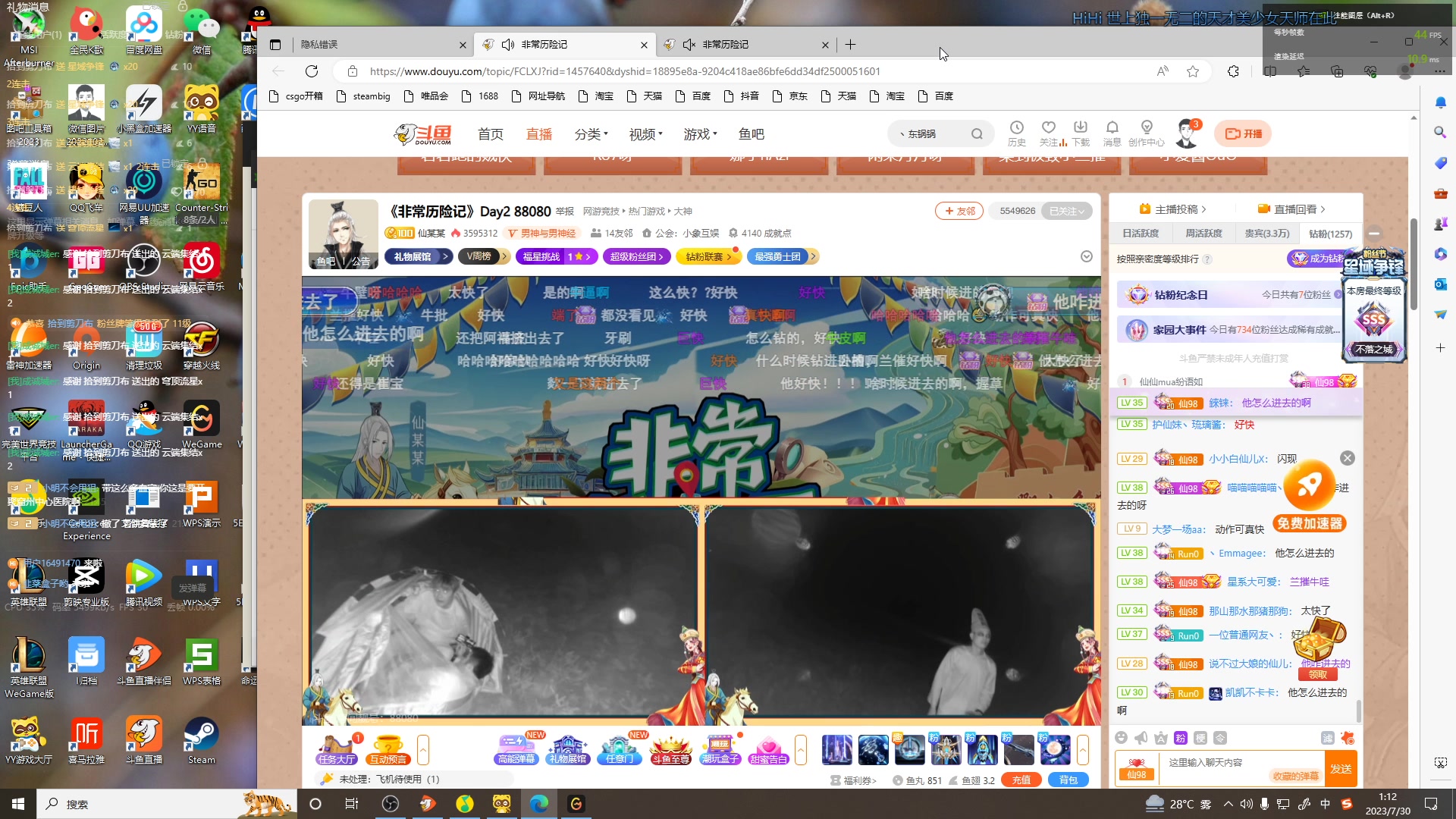This screenshot has height=819, width=1456.
Task: Click the chat list scrollbar
Action: pyautogui.click(x=1358, y=711)
